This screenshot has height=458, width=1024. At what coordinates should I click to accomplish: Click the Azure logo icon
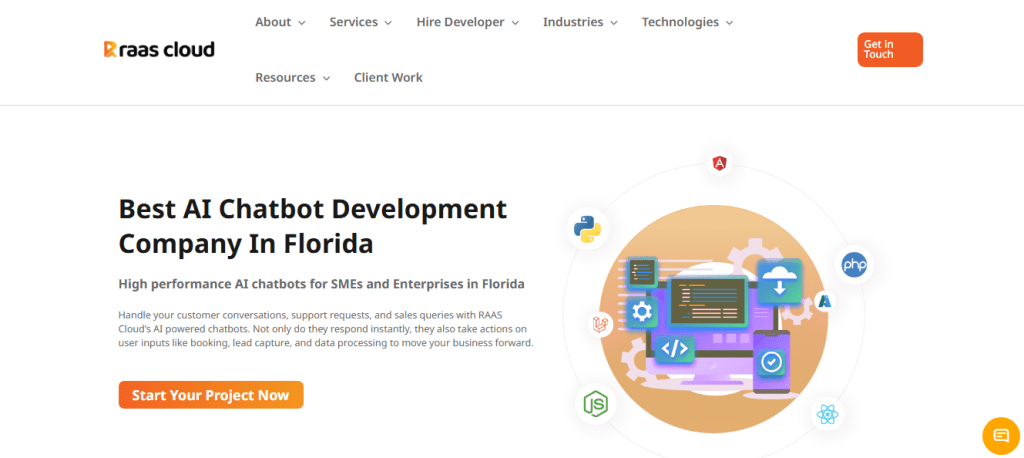click(x=825, y=301)
